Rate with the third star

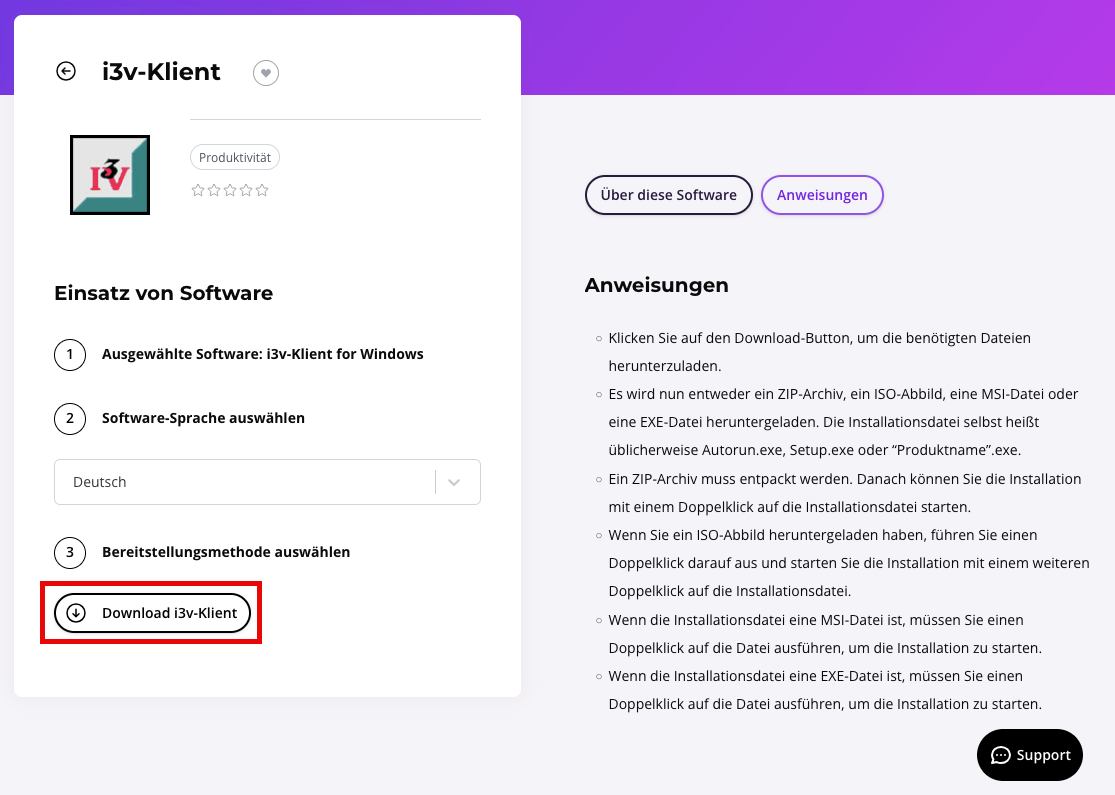coord(230,190)
